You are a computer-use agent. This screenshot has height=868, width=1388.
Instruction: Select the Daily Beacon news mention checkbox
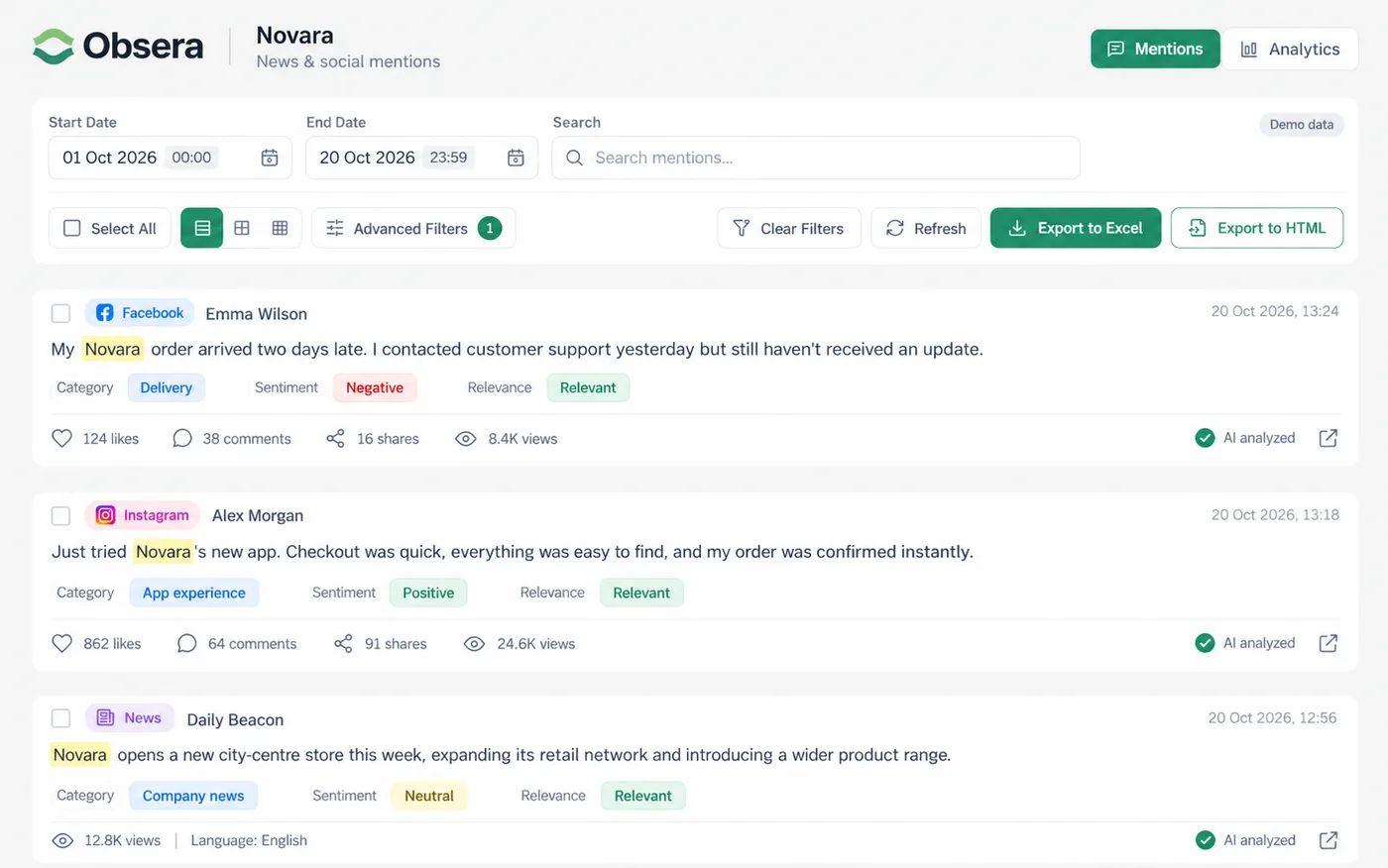(x=60, y=718)
